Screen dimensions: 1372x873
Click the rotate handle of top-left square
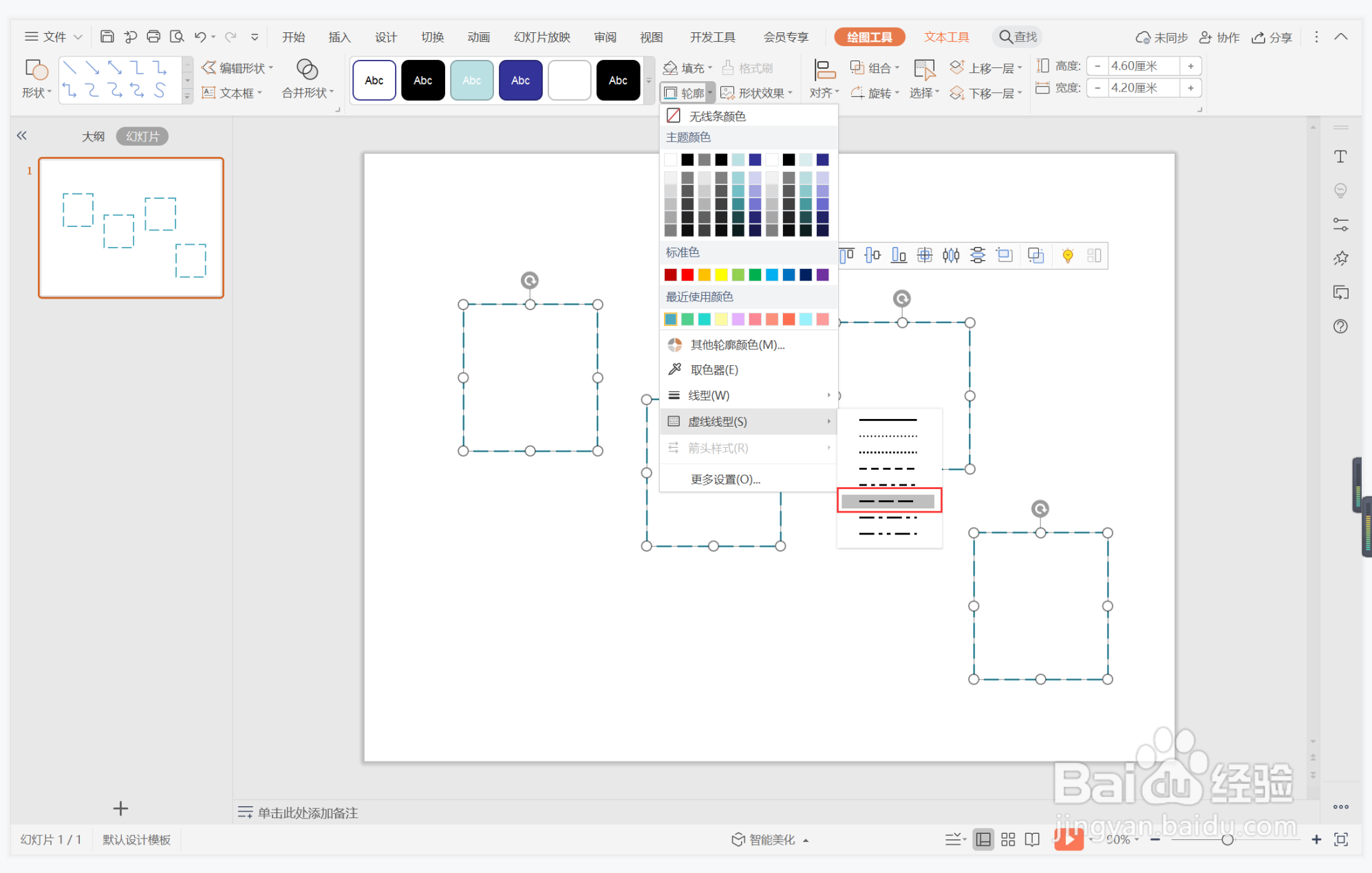[x=529, y=280]
